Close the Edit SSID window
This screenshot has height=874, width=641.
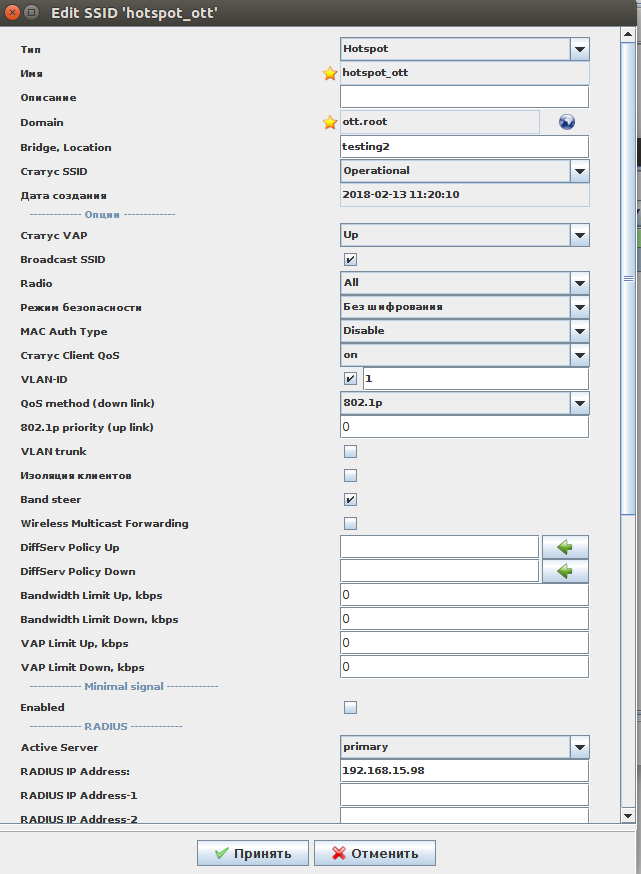tap(12, 10)
